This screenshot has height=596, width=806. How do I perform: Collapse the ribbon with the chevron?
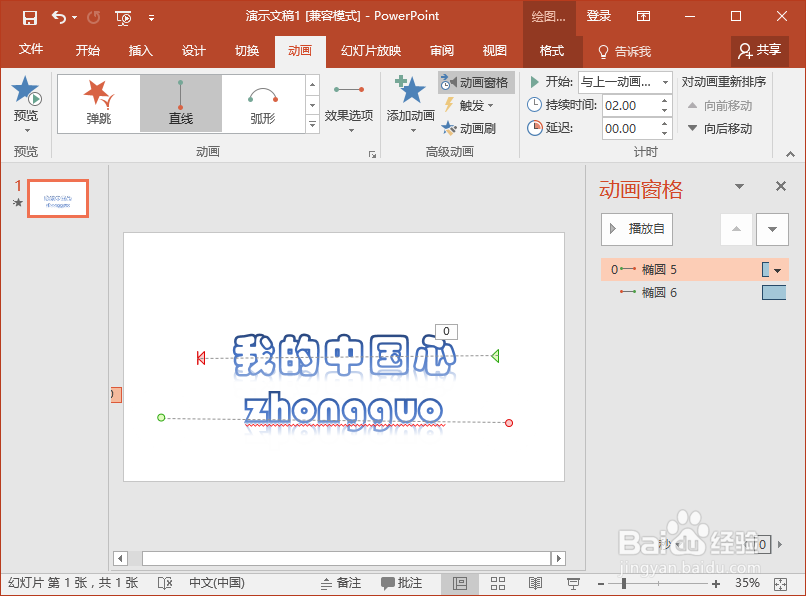pyautogui.click(x=790, y=154)
